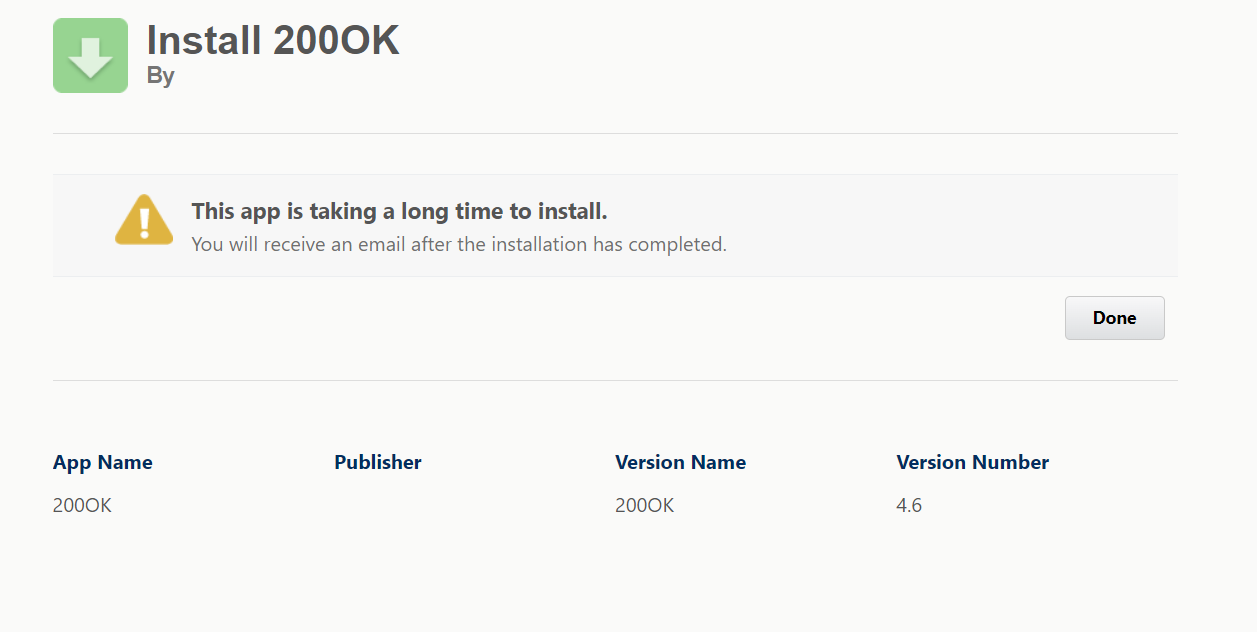This screenshot has height=632, width=1257.
Task: Click the Version Number column header
Action: click(x=972, y=462)
